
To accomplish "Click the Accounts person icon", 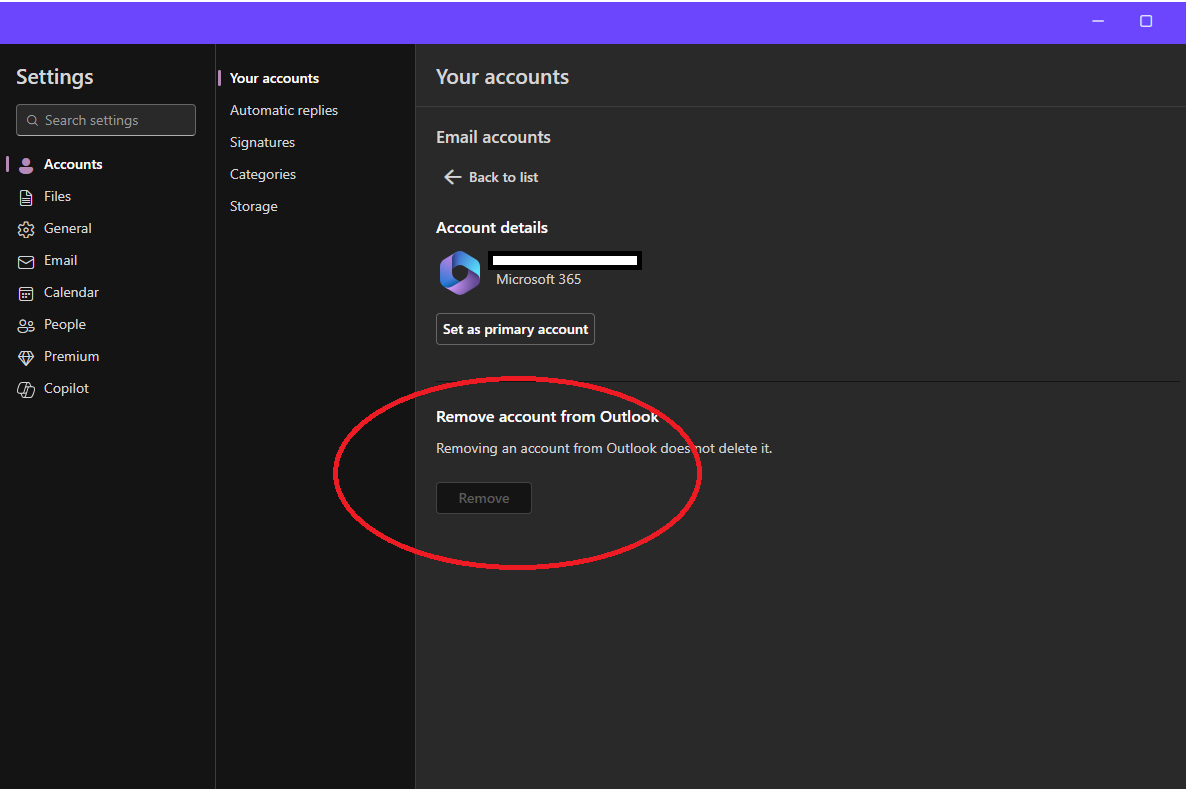I will [x=26, y=165].
